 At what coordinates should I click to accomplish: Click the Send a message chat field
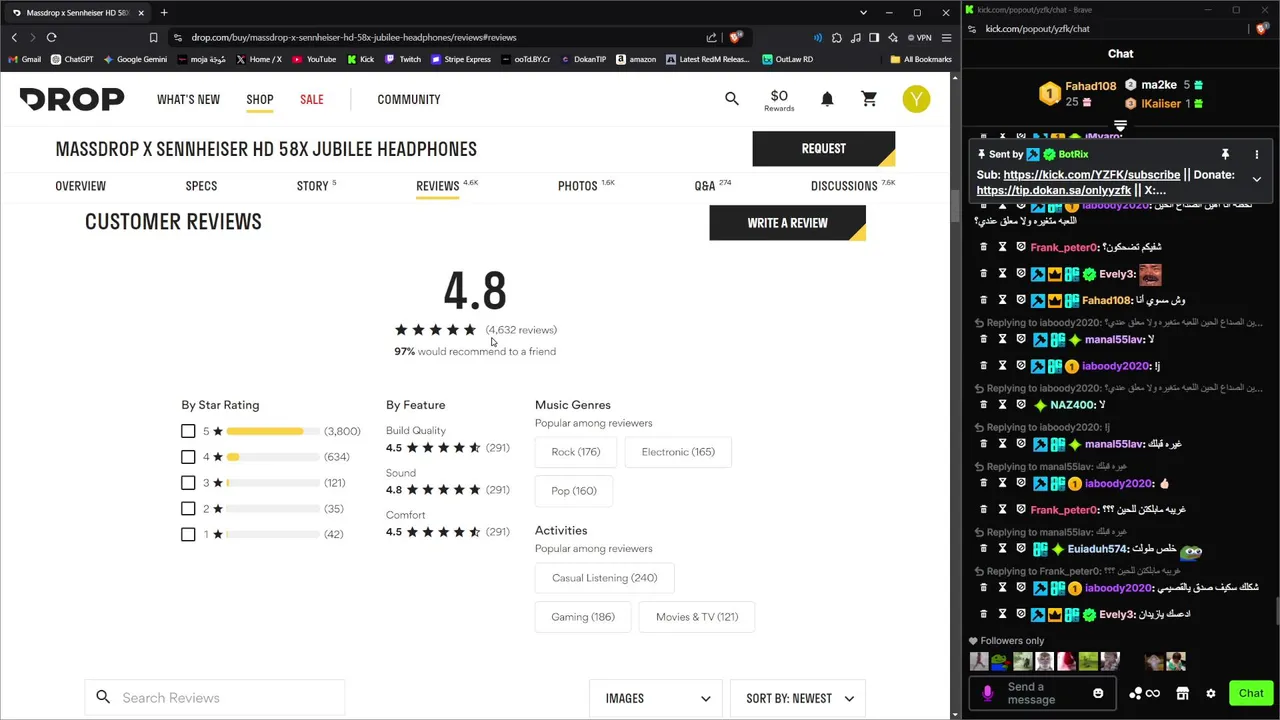tap(1042, 693)
